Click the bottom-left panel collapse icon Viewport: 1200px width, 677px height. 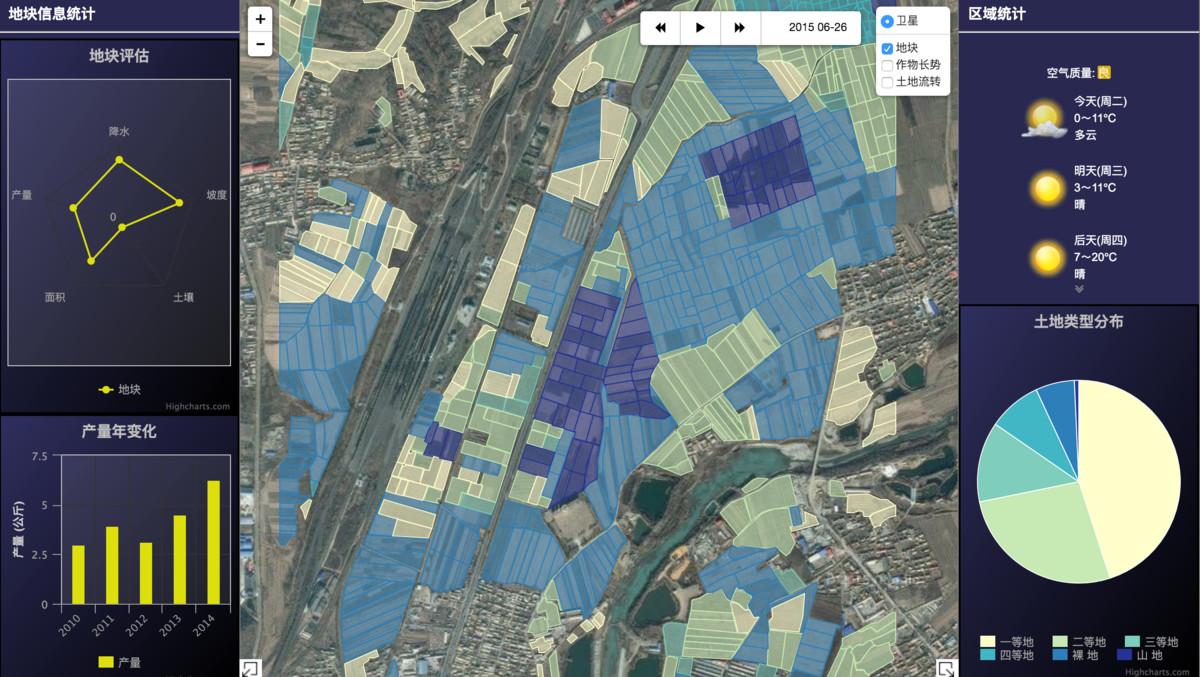[x=250, y=667]
